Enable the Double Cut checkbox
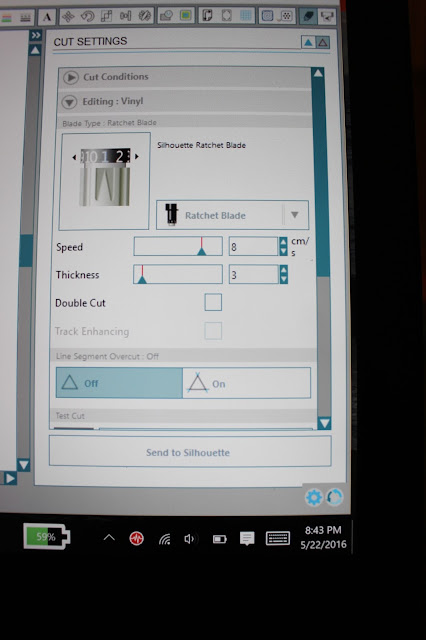Image resolution: width=426 pixels, height=640 pixels. coord(213,302)
